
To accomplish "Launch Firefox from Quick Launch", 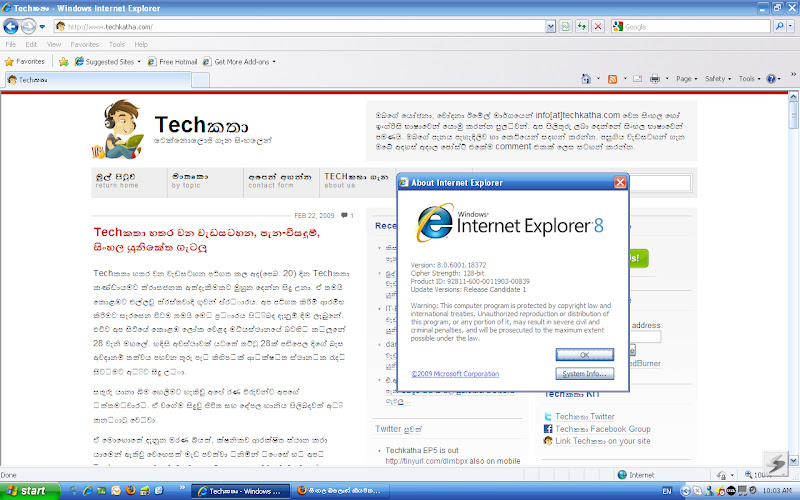I will (131, 490).
